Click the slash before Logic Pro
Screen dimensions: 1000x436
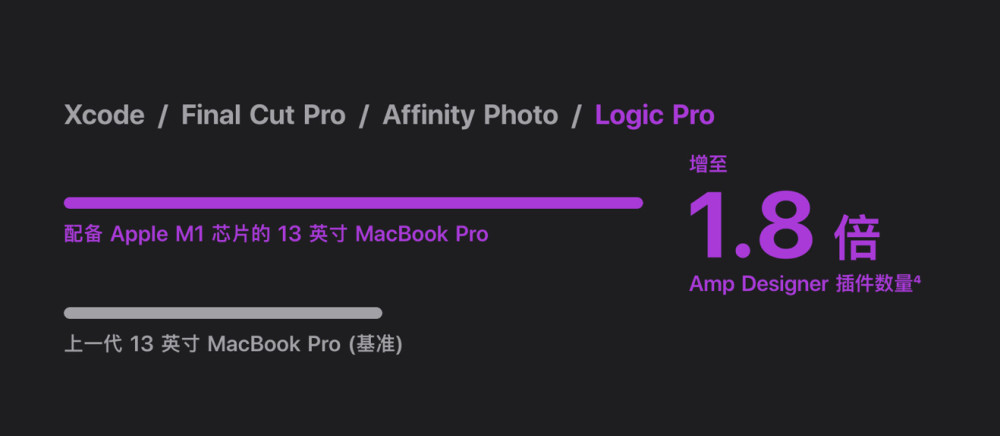point(577,116)
